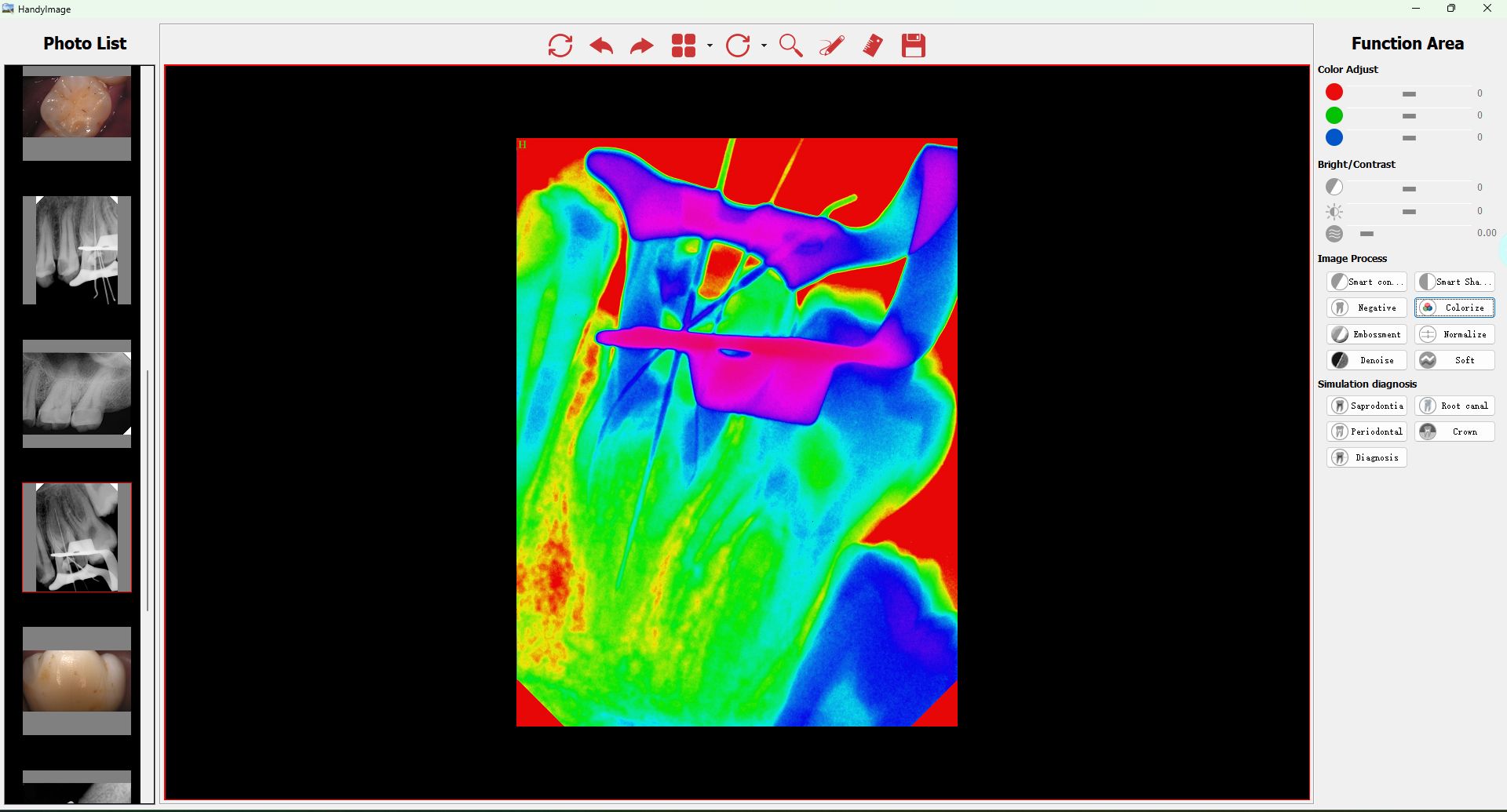Save image with the floppy disk icon
Screen dimensions: 1507x812
pos(913,46)
